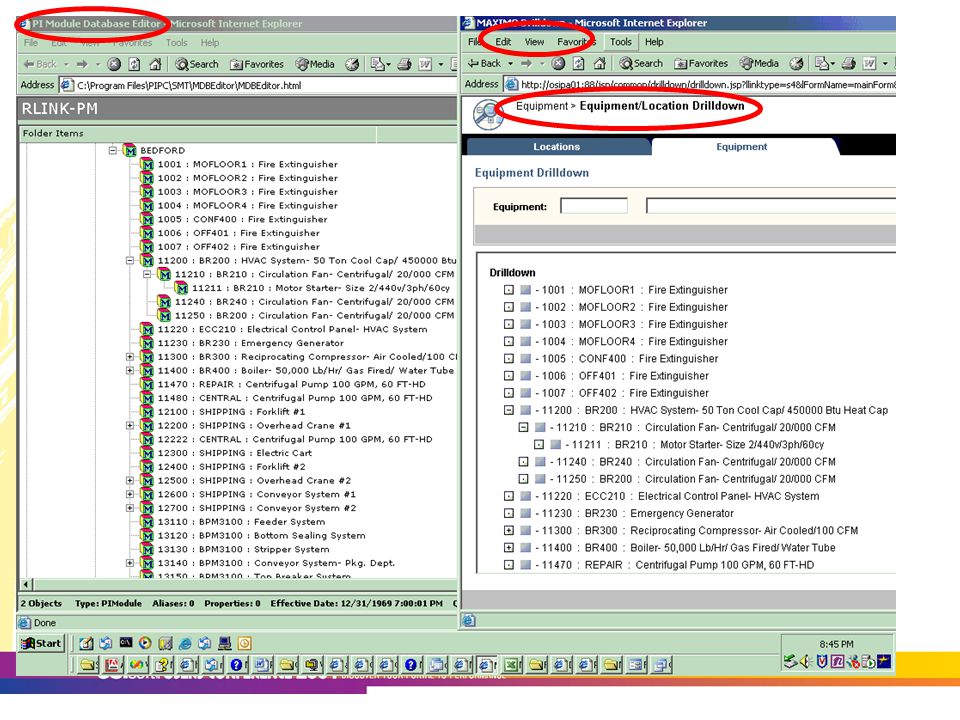
Task: Switch to the Equipment tab
Action: [x=741, y=147]
